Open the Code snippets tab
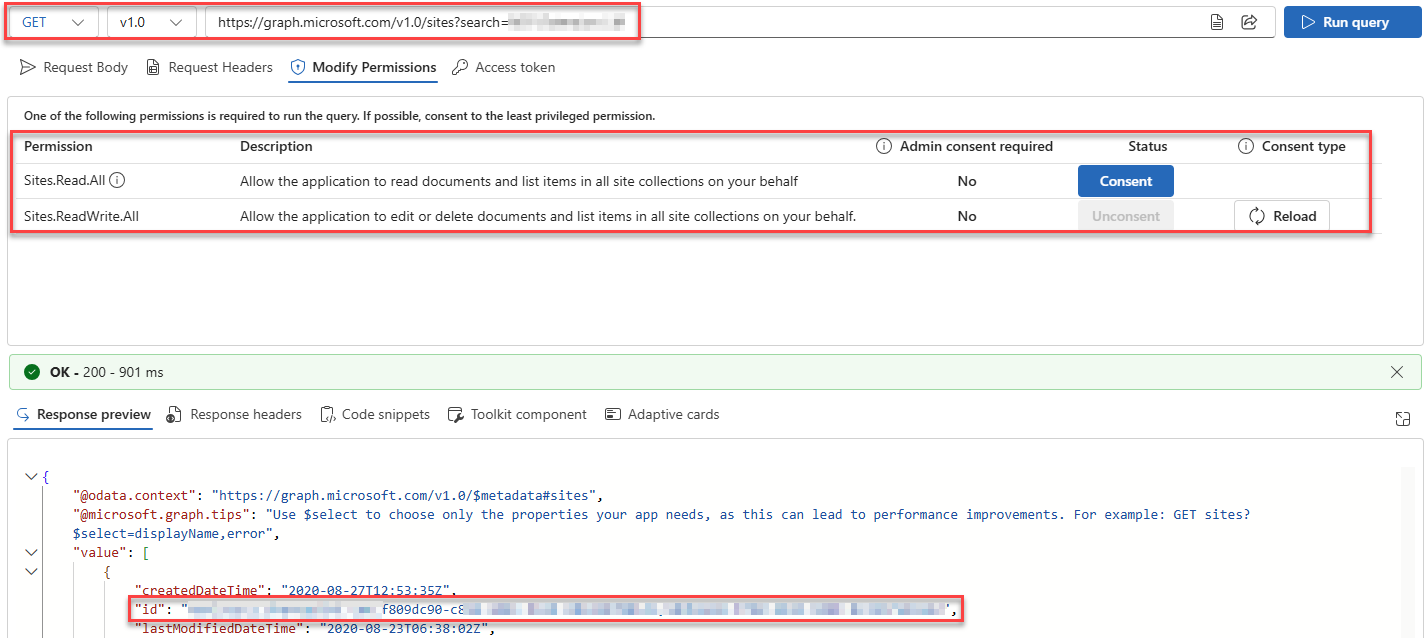The height and width of the screenshot is (638, 1424). 375,414
